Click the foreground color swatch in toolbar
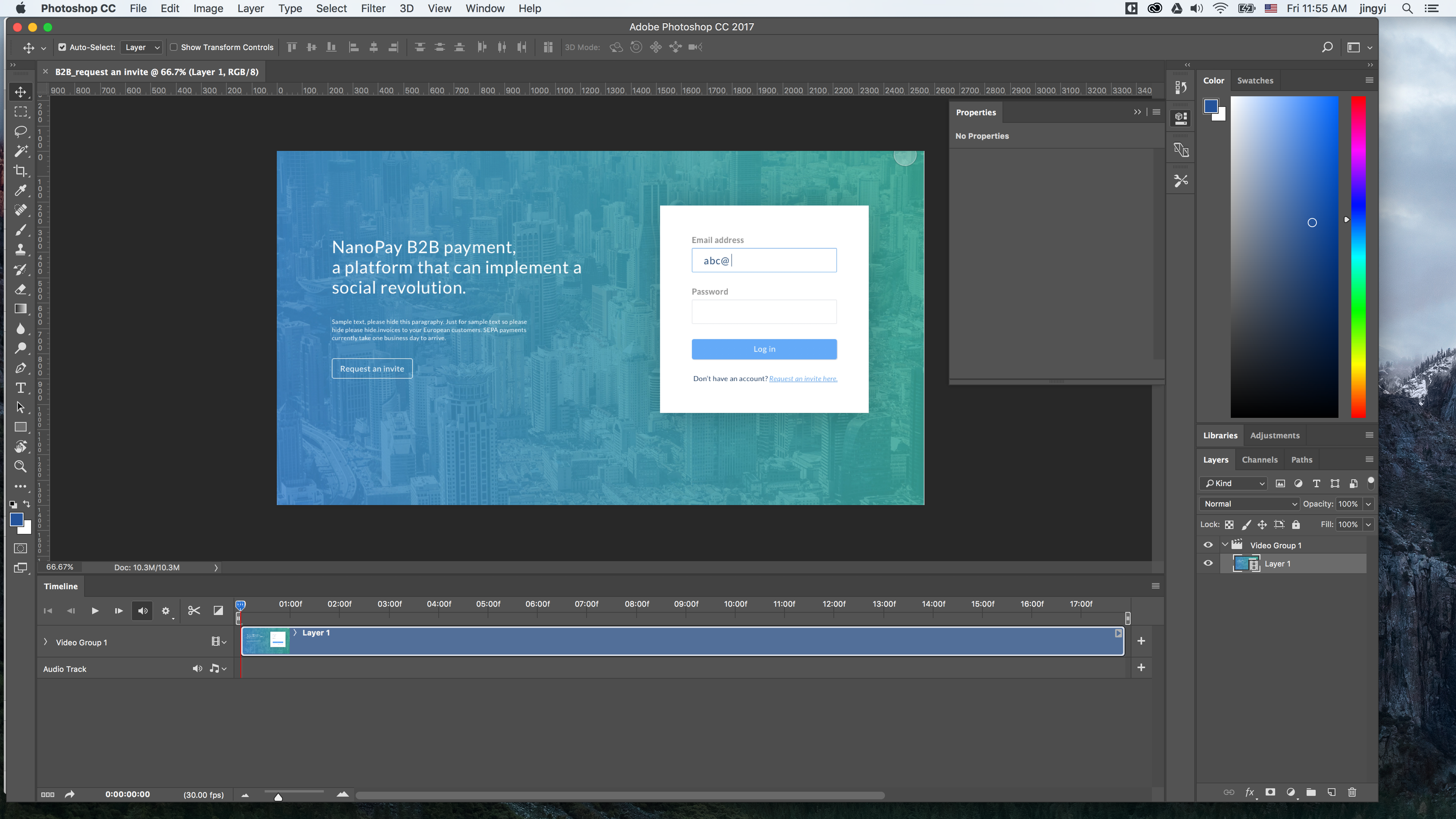This screenshot has height=819, width=1456. (16, 519)
